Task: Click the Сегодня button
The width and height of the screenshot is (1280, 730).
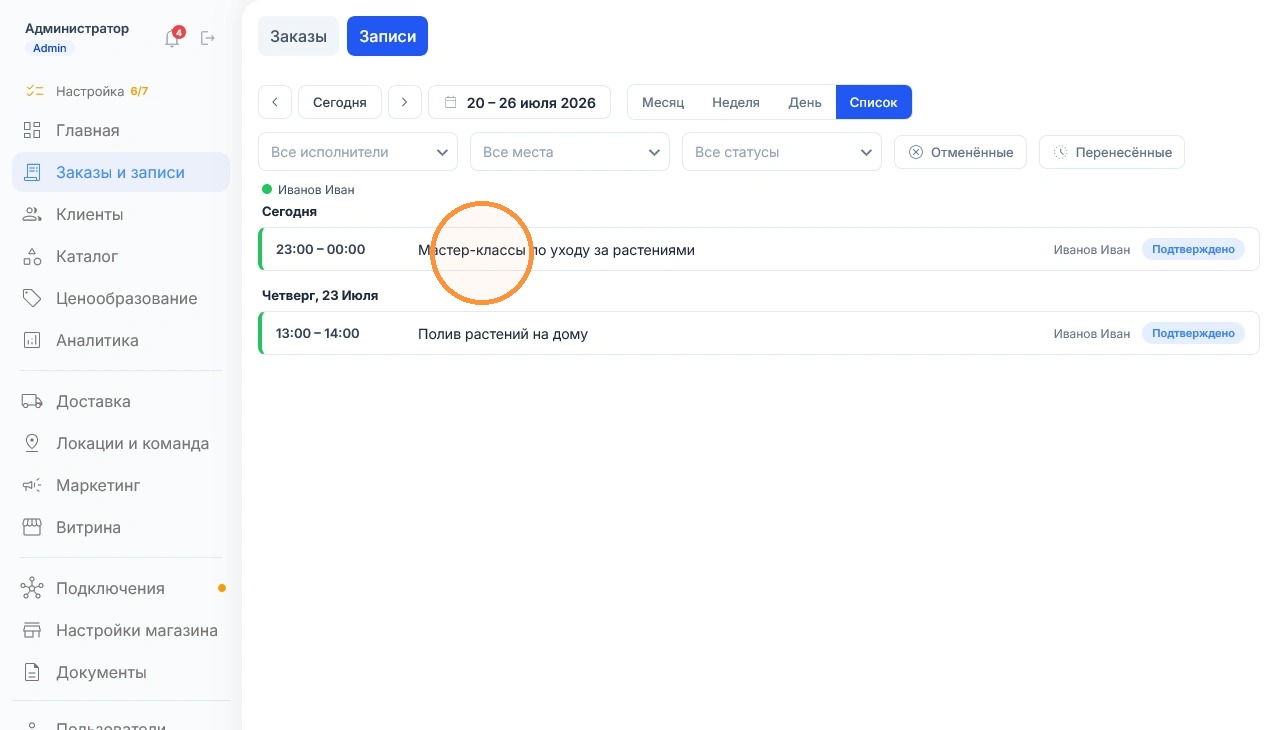Action: point(340,102)
